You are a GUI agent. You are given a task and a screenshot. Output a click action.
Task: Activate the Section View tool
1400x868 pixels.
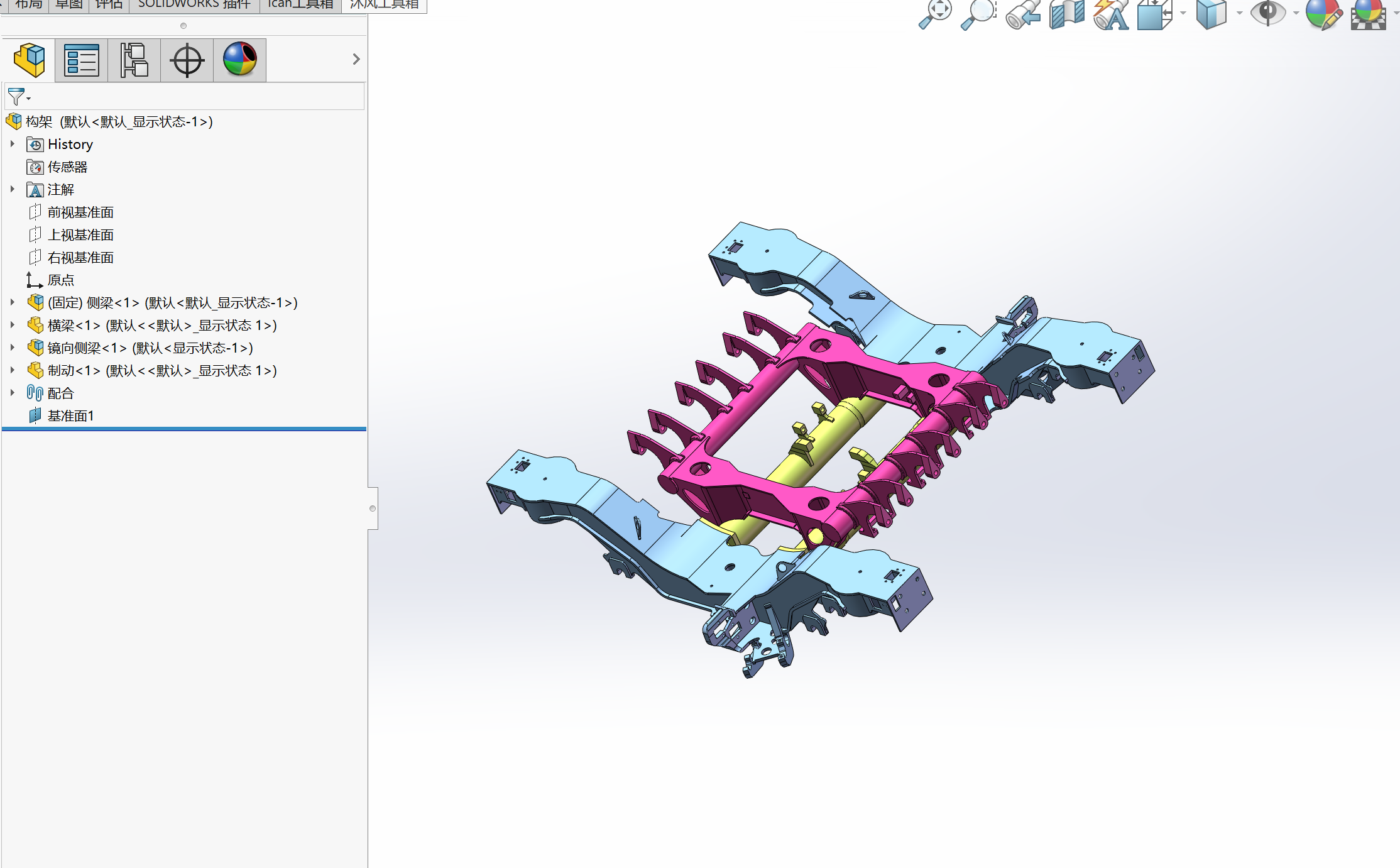pyautogui.click(x=1066, y=14)
